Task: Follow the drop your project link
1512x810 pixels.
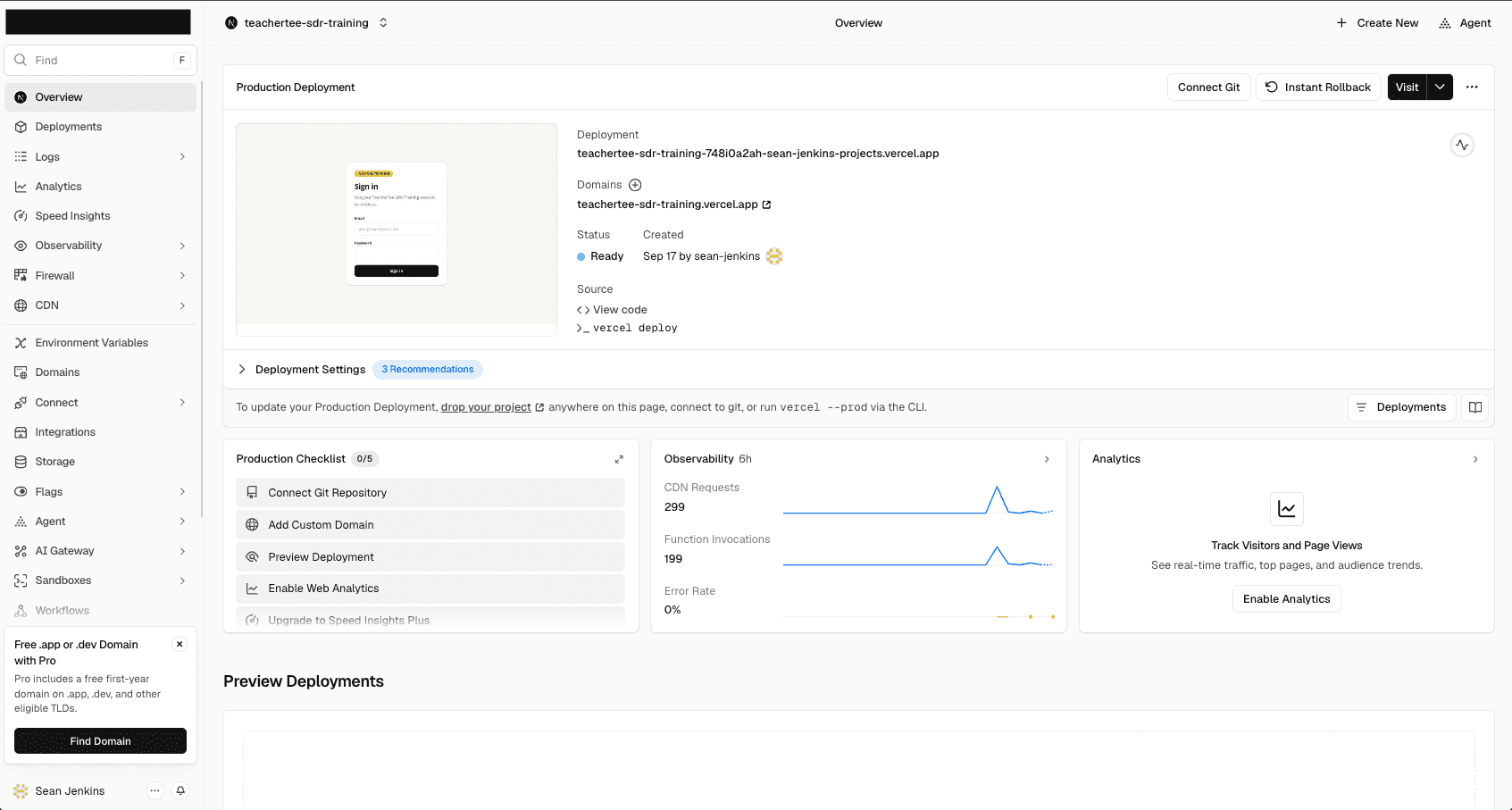Action: point(486,407)
